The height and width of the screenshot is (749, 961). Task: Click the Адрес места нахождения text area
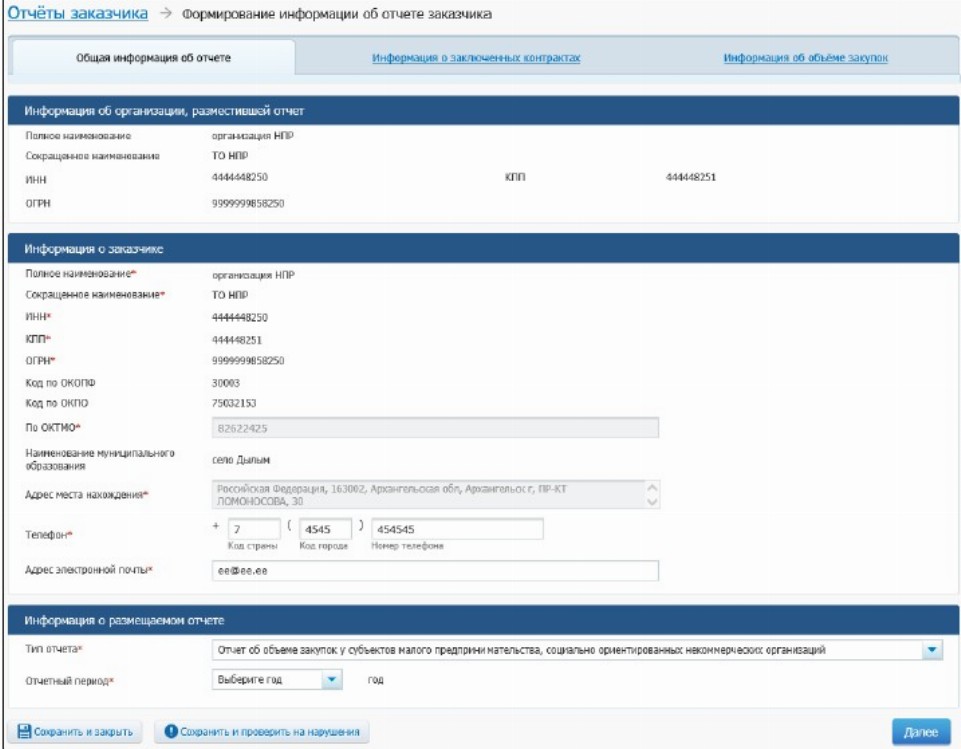coord(425,494)
